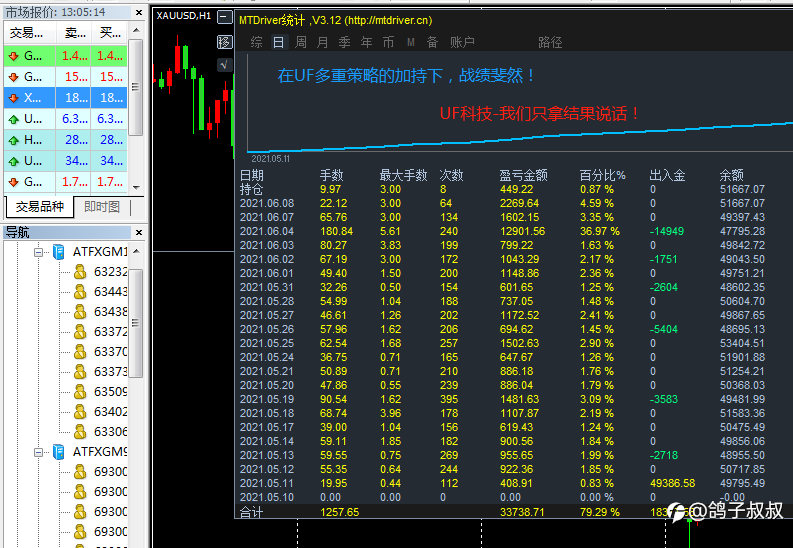Click the green up arrow on U... 6.3... row
This screenshot has height=548, width=793.
tap(14, 119)
